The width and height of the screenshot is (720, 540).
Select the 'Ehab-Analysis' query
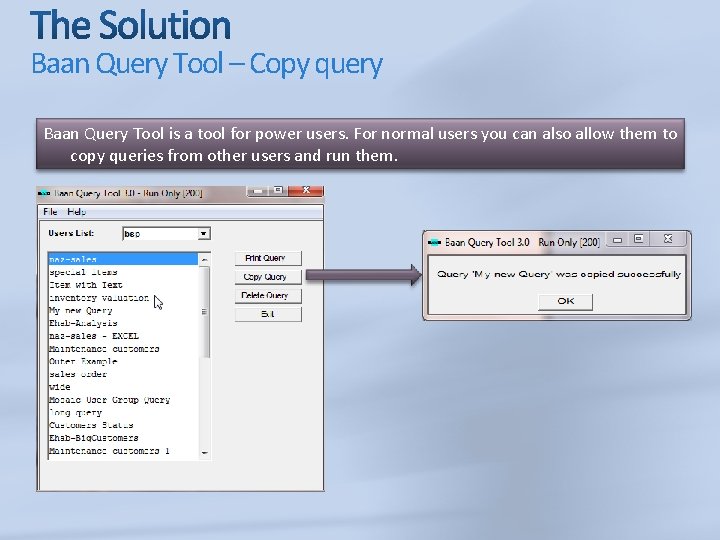(123, 323)
